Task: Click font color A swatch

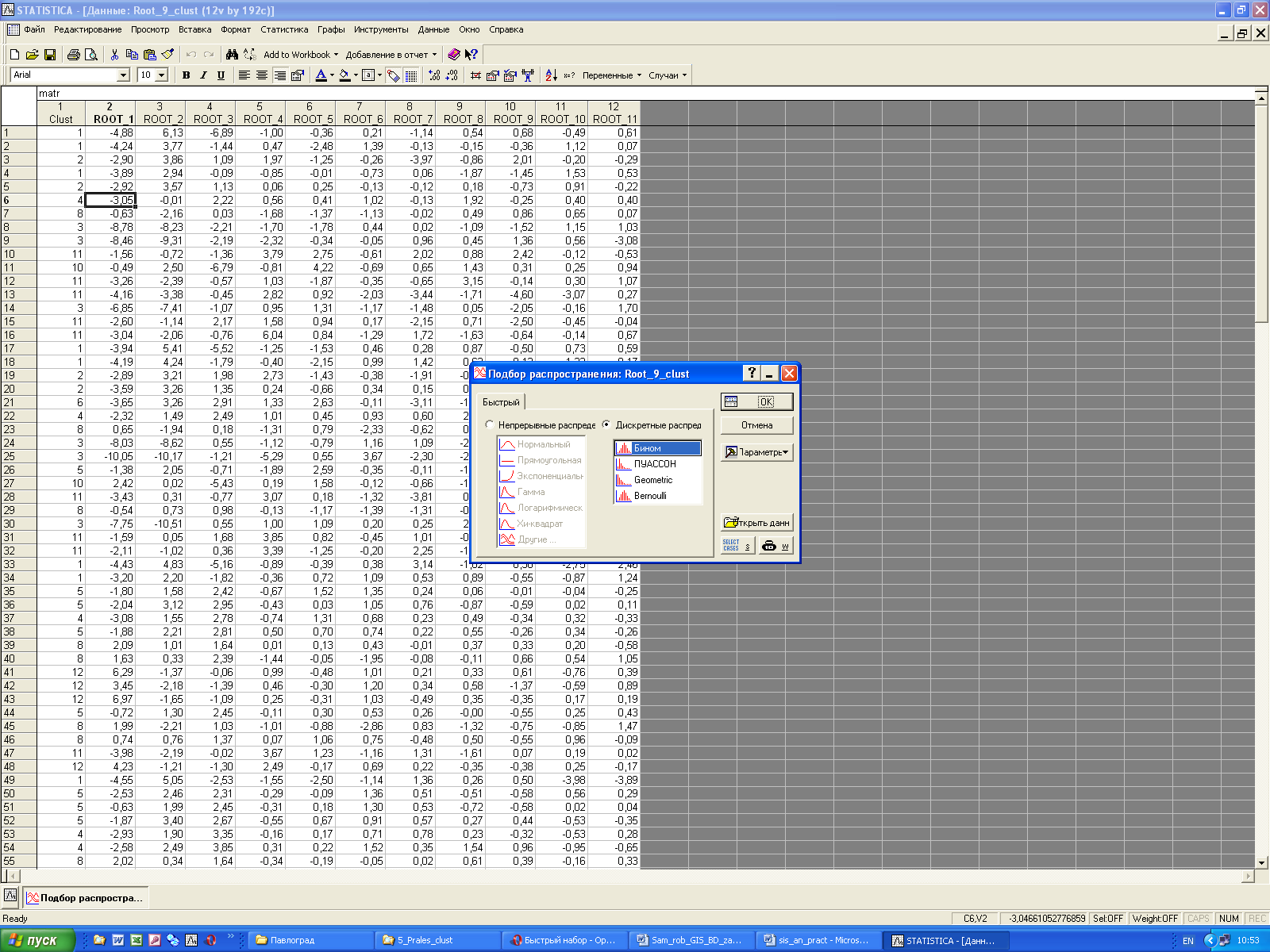Action: coord(321,75)
